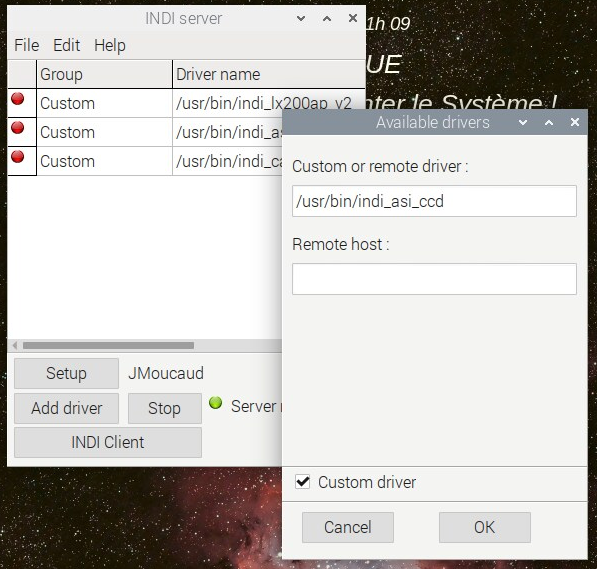
Task: Cancel the Available drivers dialog
Action: pos(348,527)
